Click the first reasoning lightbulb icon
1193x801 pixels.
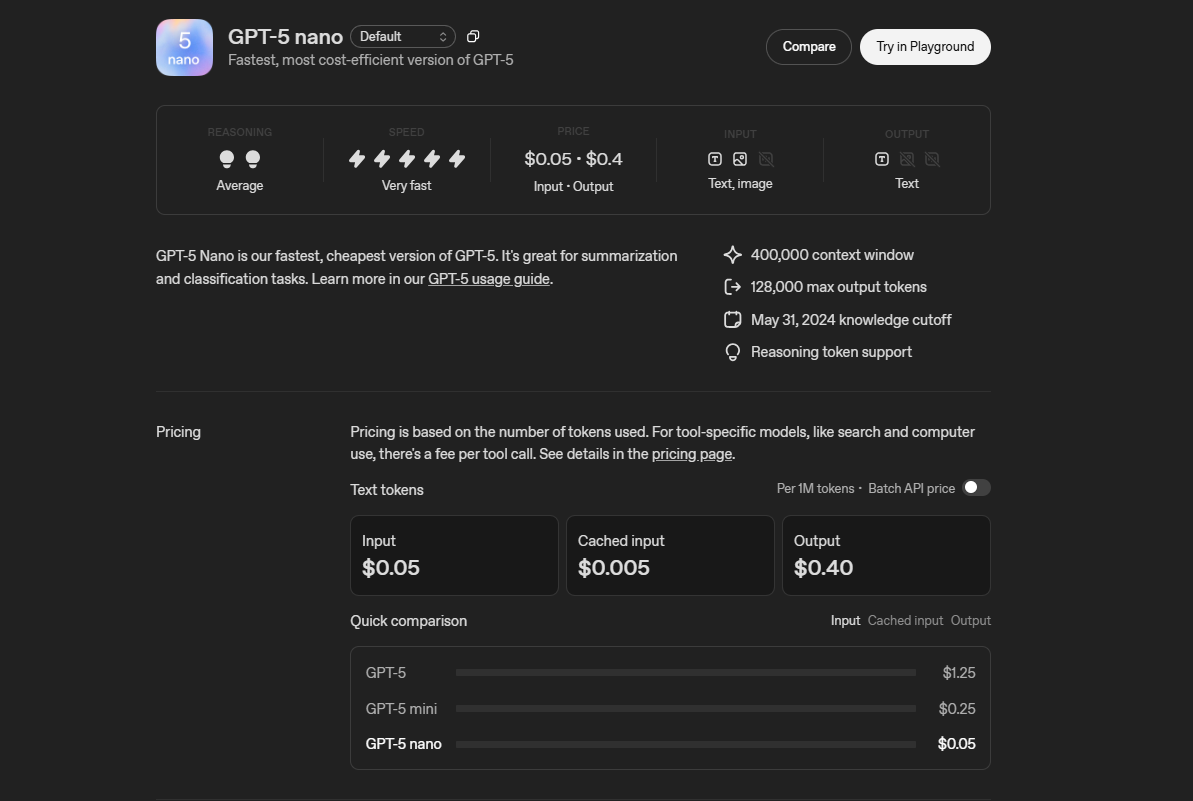click(x=227, y=159)
